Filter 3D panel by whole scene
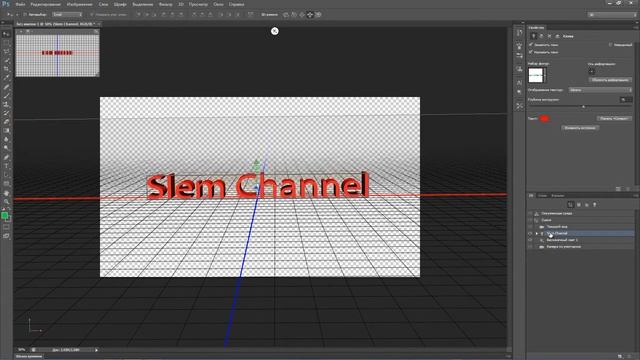This screenshot has width=640, height=360. pyautogui.click(x=571, y=204)
